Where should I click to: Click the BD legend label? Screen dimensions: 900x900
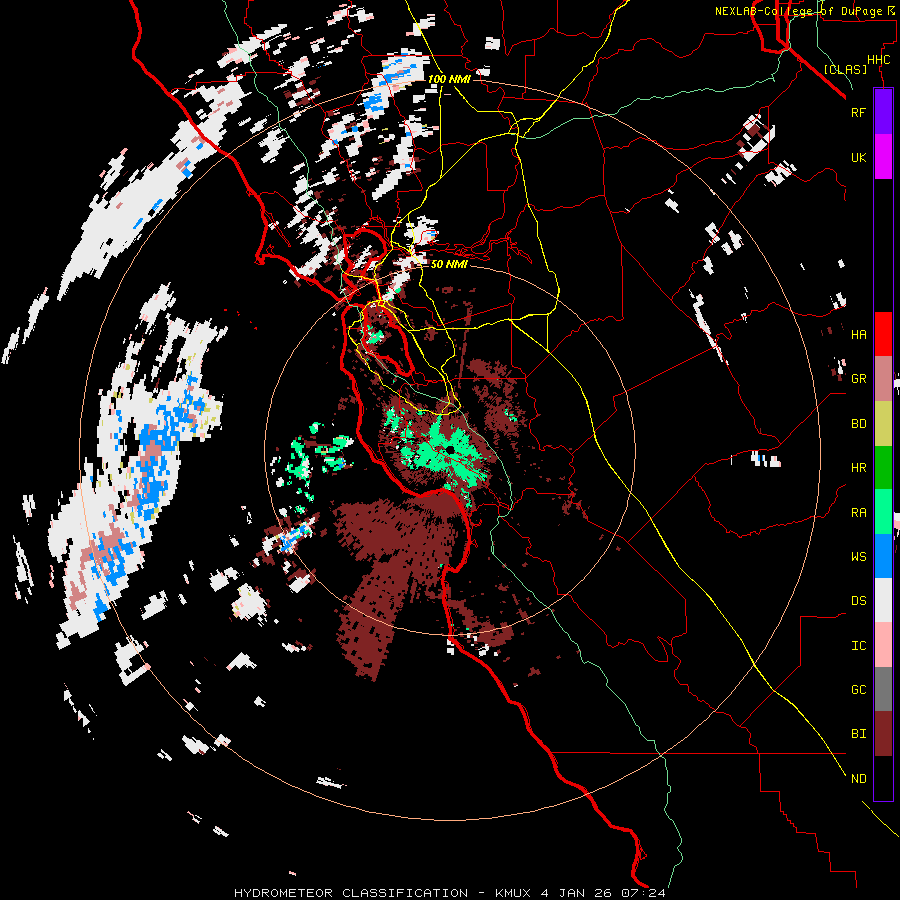point(858,424)
